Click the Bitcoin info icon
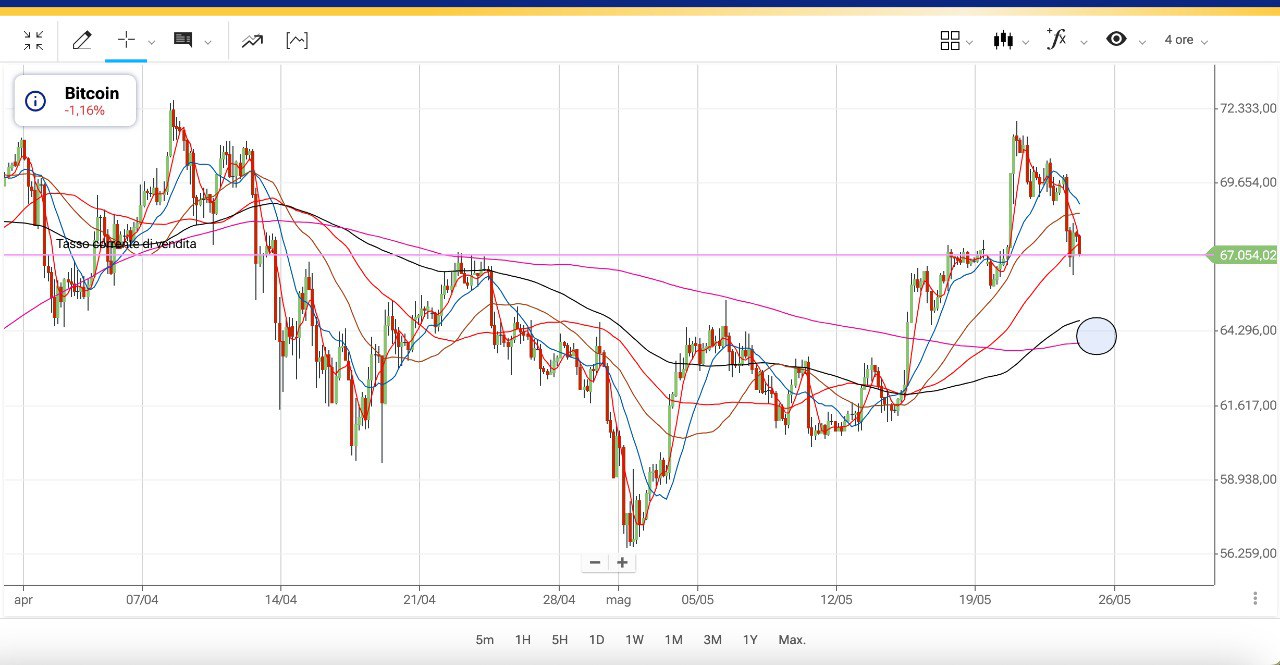This screenshot has height=665, width=1280. coord(36,101)
